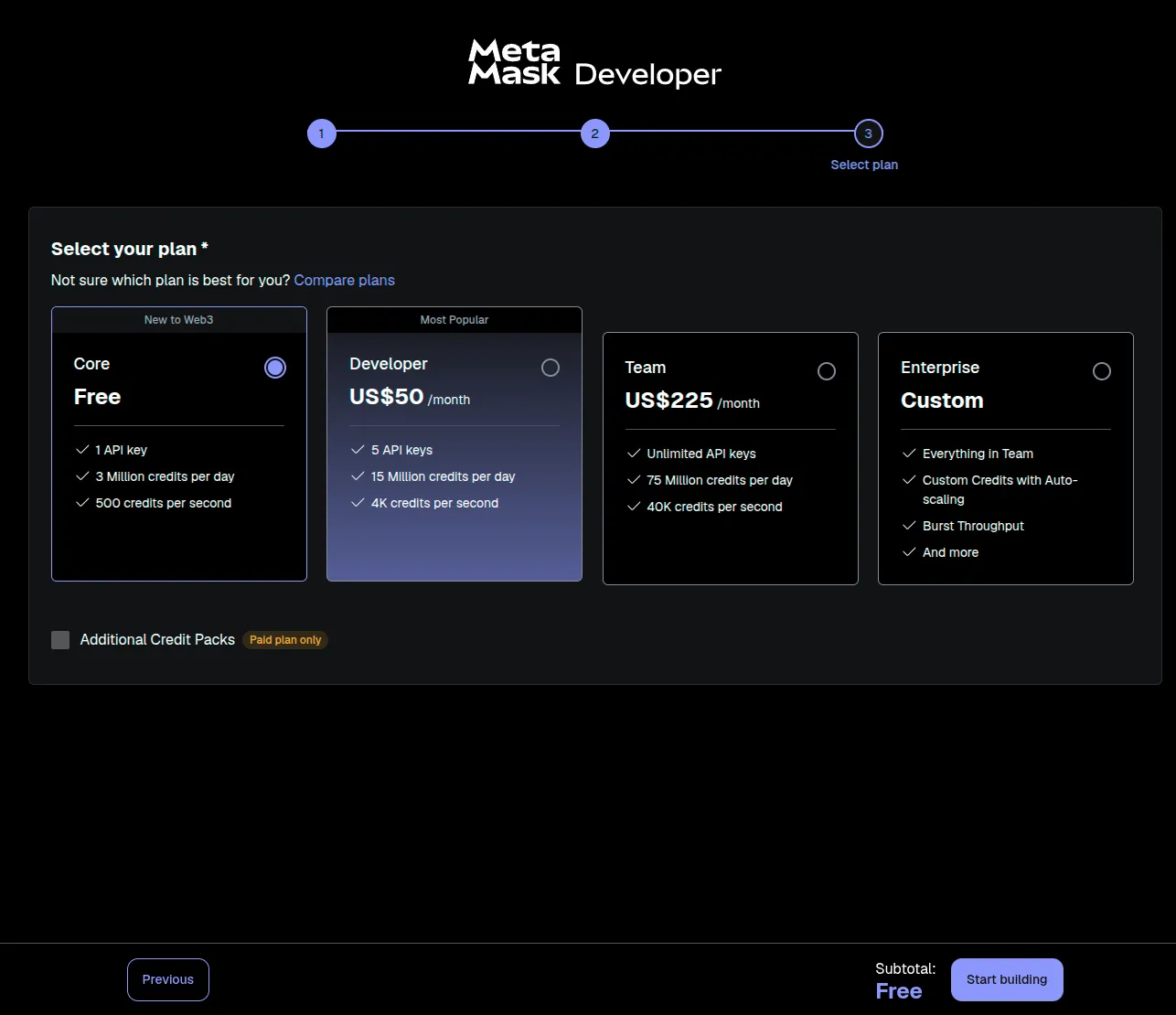Click the Most Popular banner on Developer card
This screenshot has width=1176, height=1015.
coord(454,319)
